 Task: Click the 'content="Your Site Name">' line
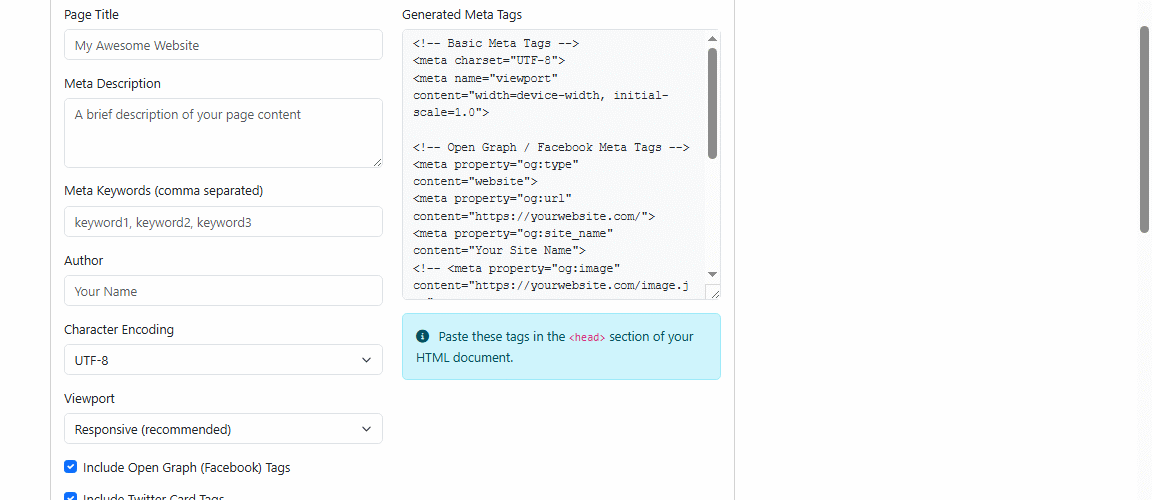pyautogui.click(x=500, y=250)
